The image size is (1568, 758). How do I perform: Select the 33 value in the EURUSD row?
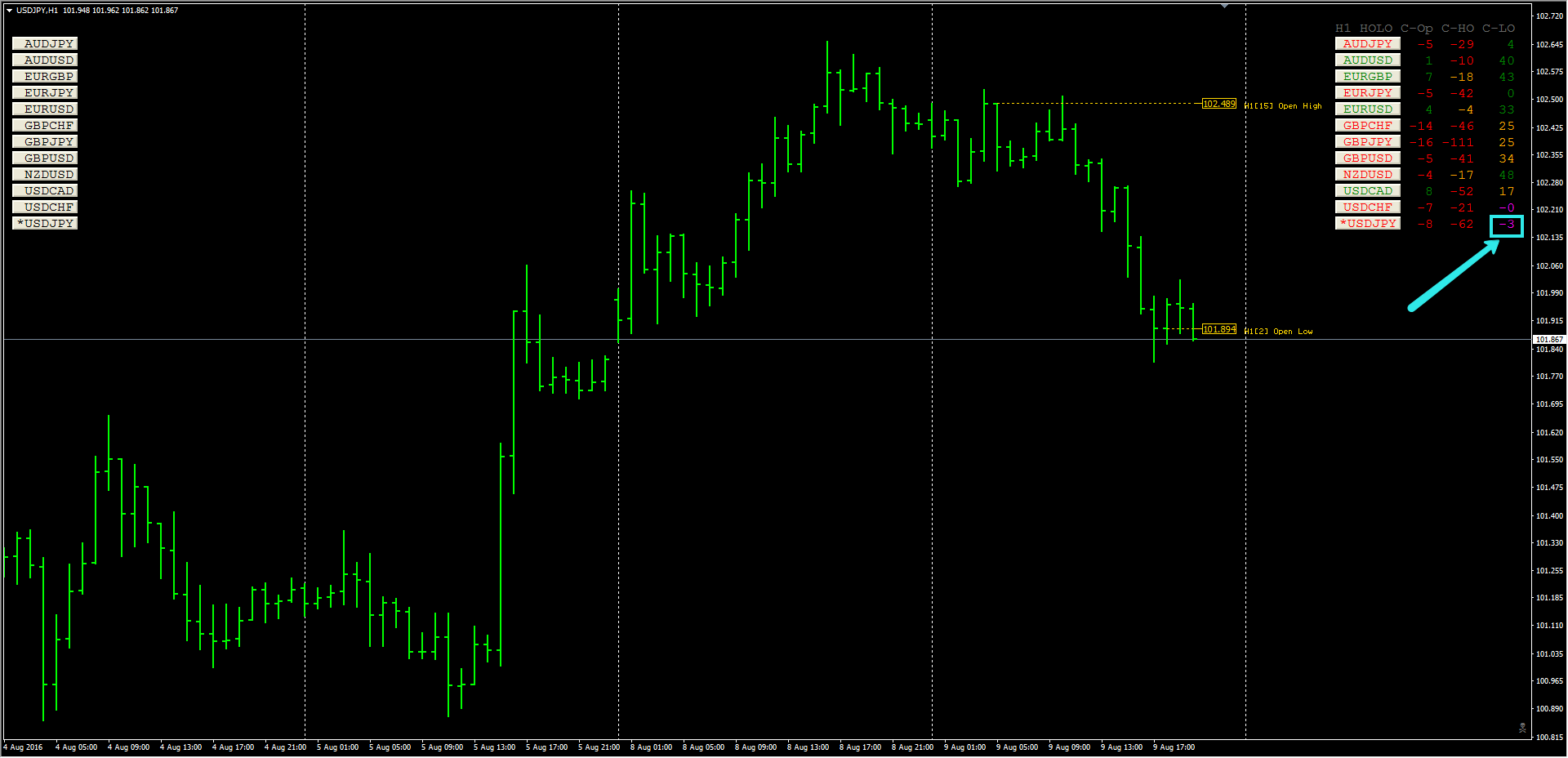1507,109
